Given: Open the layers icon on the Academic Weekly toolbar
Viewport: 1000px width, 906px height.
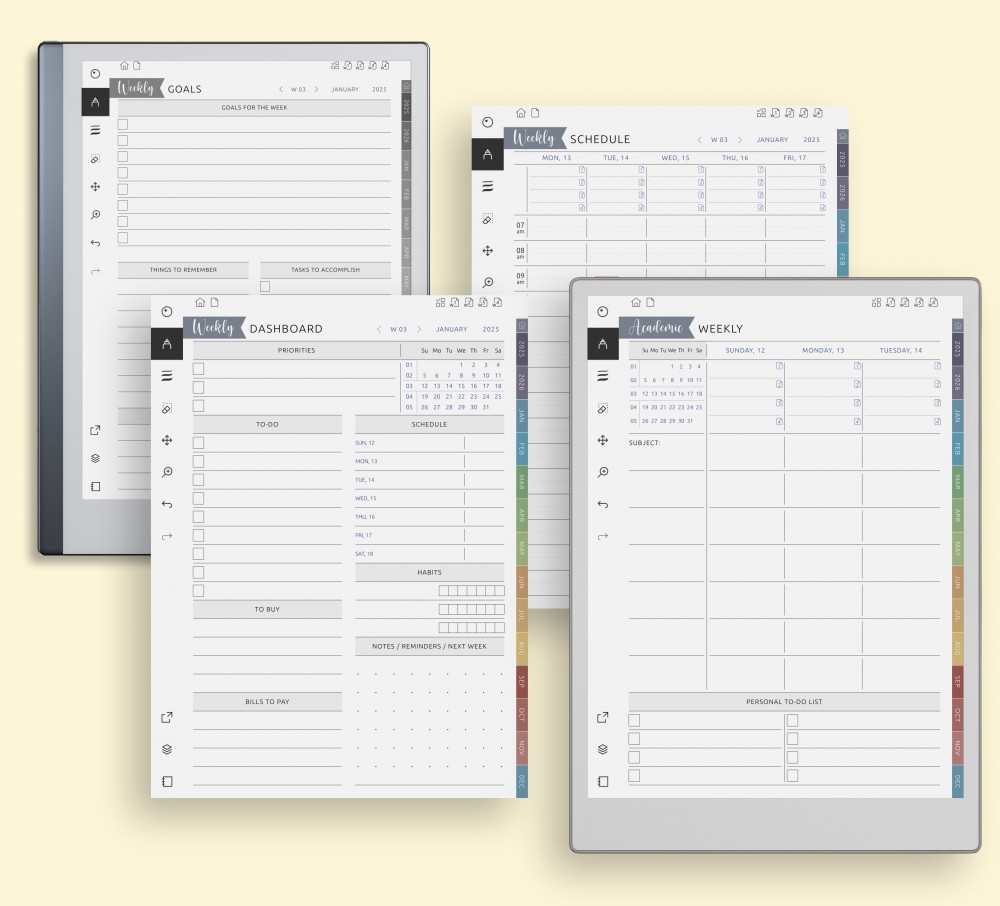Looking at the screenshot, I should (602, 749).
